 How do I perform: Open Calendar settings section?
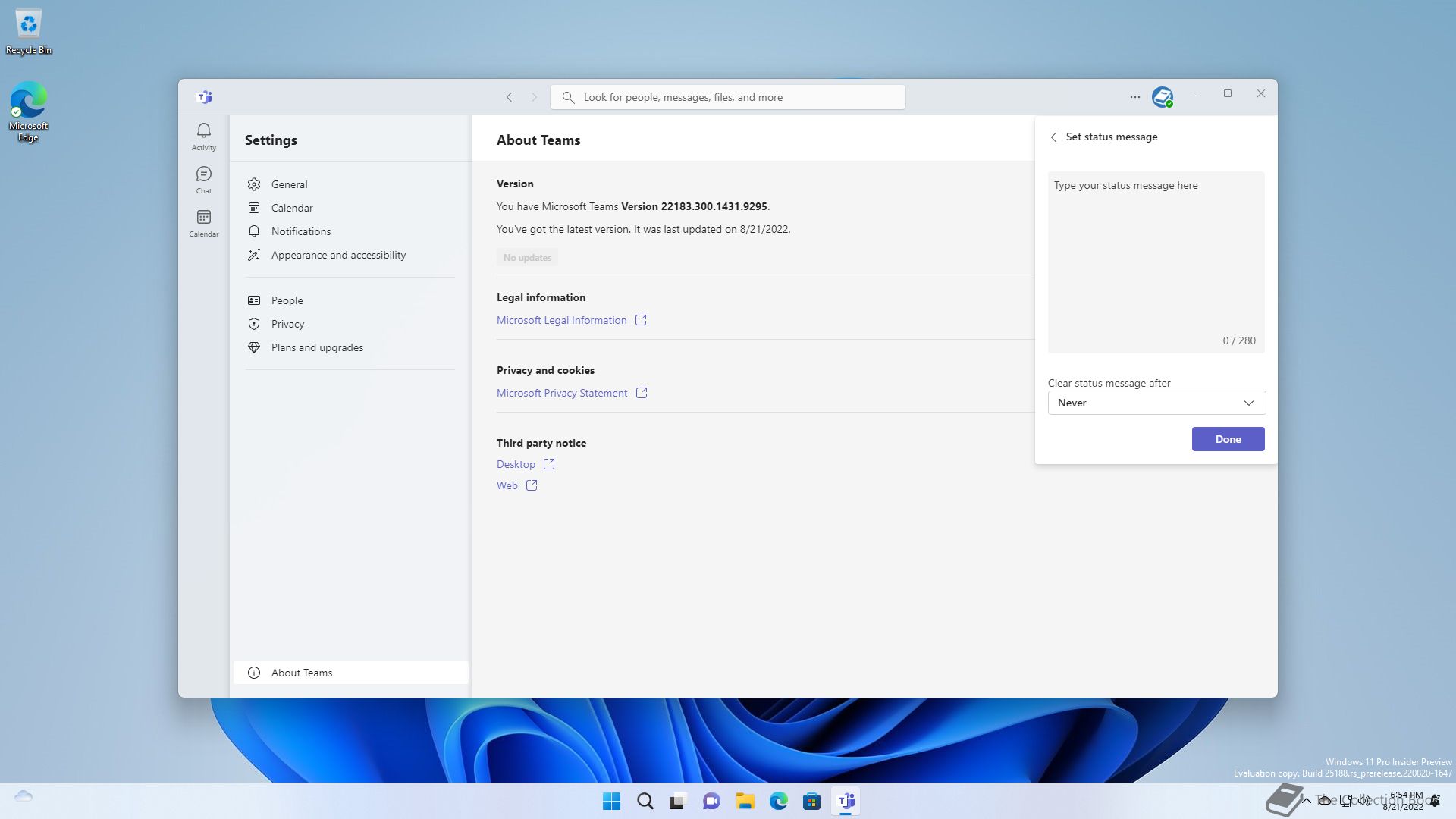pyautogui.click(x=350, y=208)
